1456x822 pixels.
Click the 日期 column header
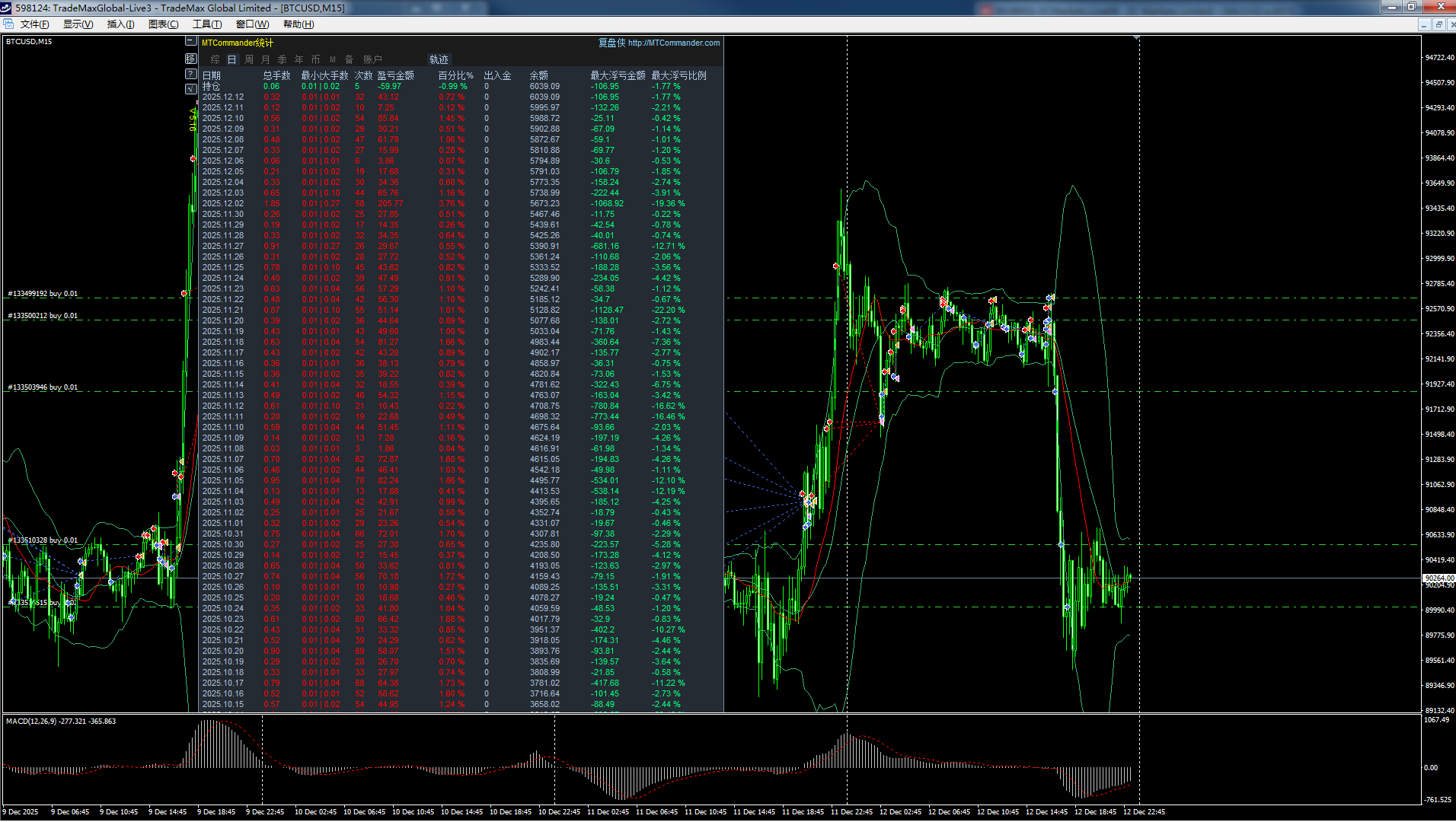212,75
